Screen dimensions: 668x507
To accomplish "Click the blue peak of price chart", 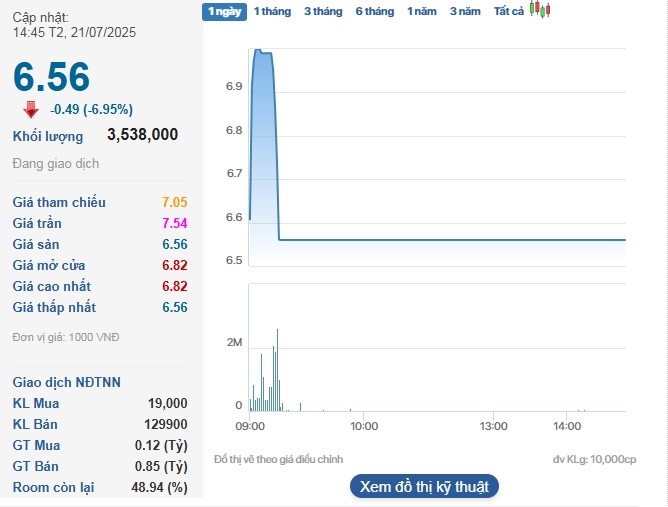I will click(x=260, y=51).
